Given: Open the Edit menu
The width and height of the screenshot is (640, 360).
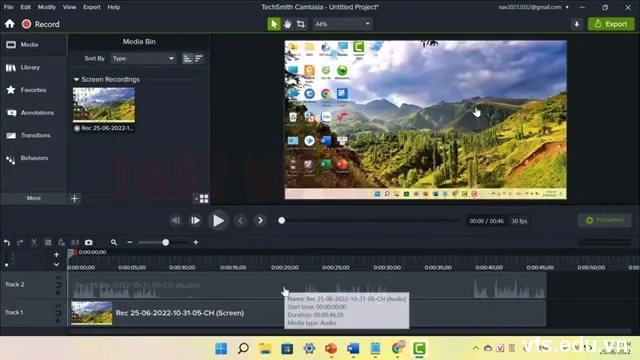Looking at the screenshot, I should point(25,7).
